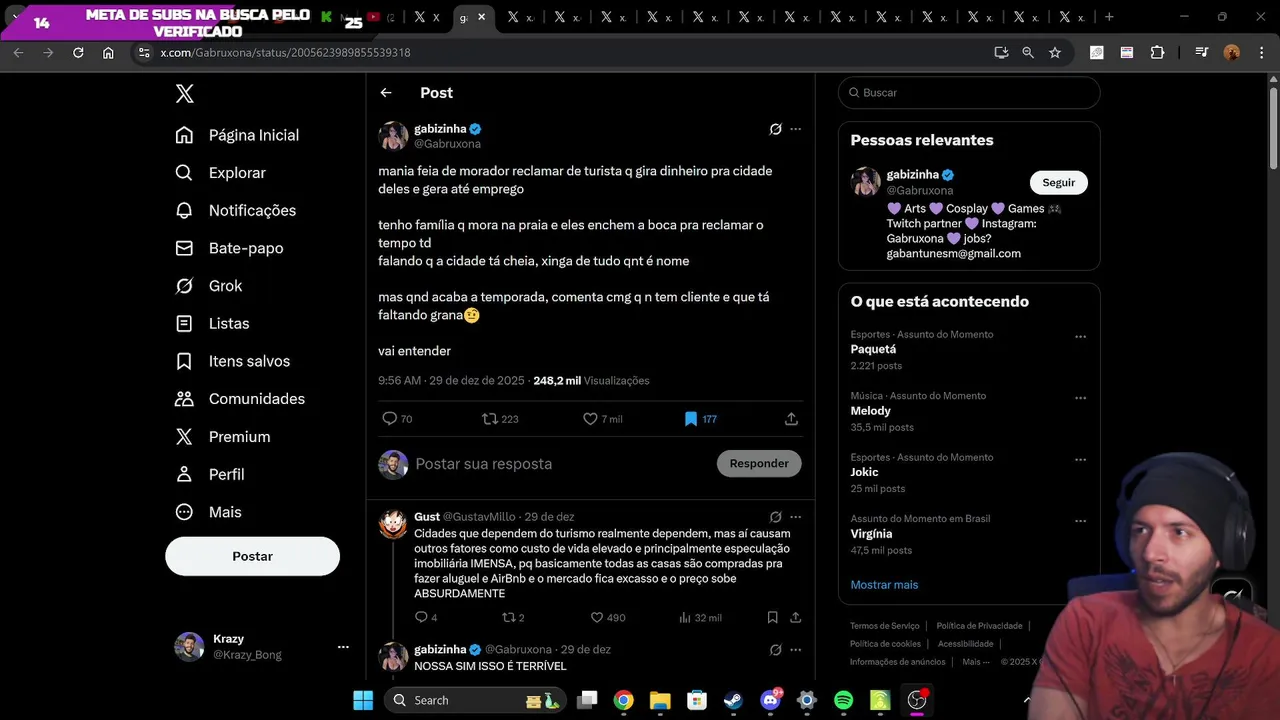Click the Postar button
This screenshot has height=720, width=1280.
(x=252, y=556)
